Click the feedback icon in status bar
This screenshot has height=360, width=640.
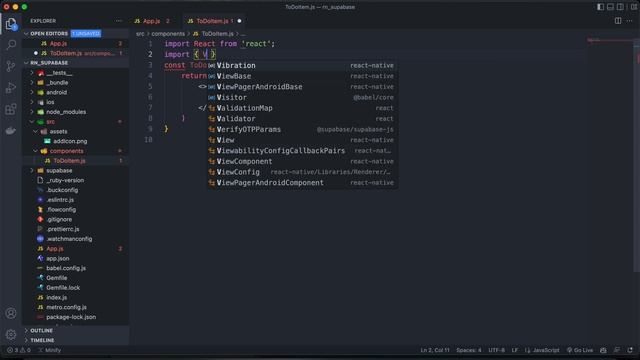[x=617, y=350]
